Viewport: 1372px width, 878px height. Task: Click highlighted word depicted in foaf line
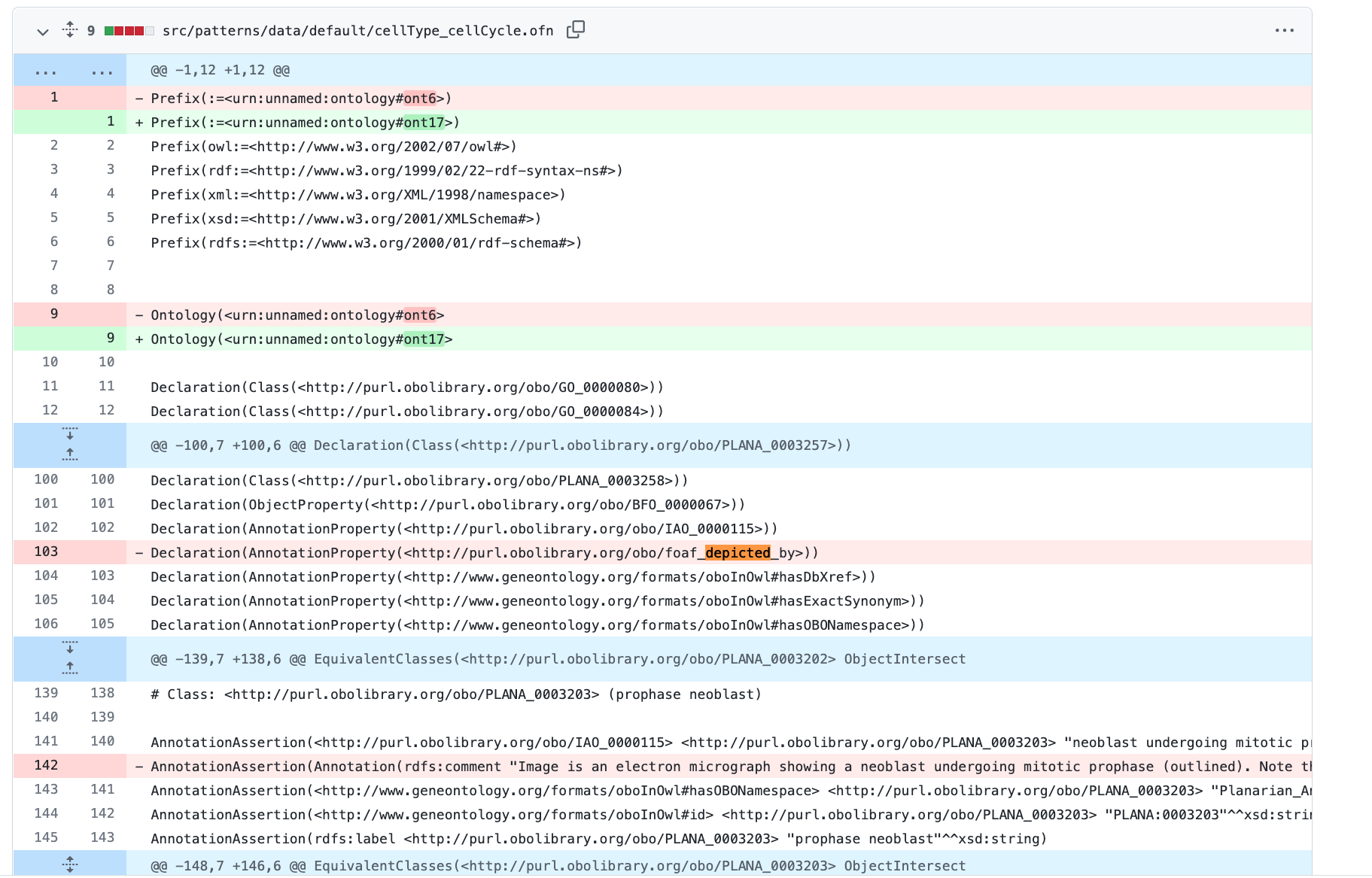[x=738, y=553]
